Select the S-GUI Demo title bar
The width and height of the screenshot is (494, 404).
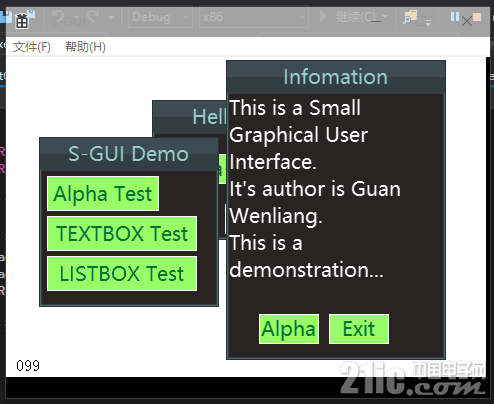click(x=129, y=154)
